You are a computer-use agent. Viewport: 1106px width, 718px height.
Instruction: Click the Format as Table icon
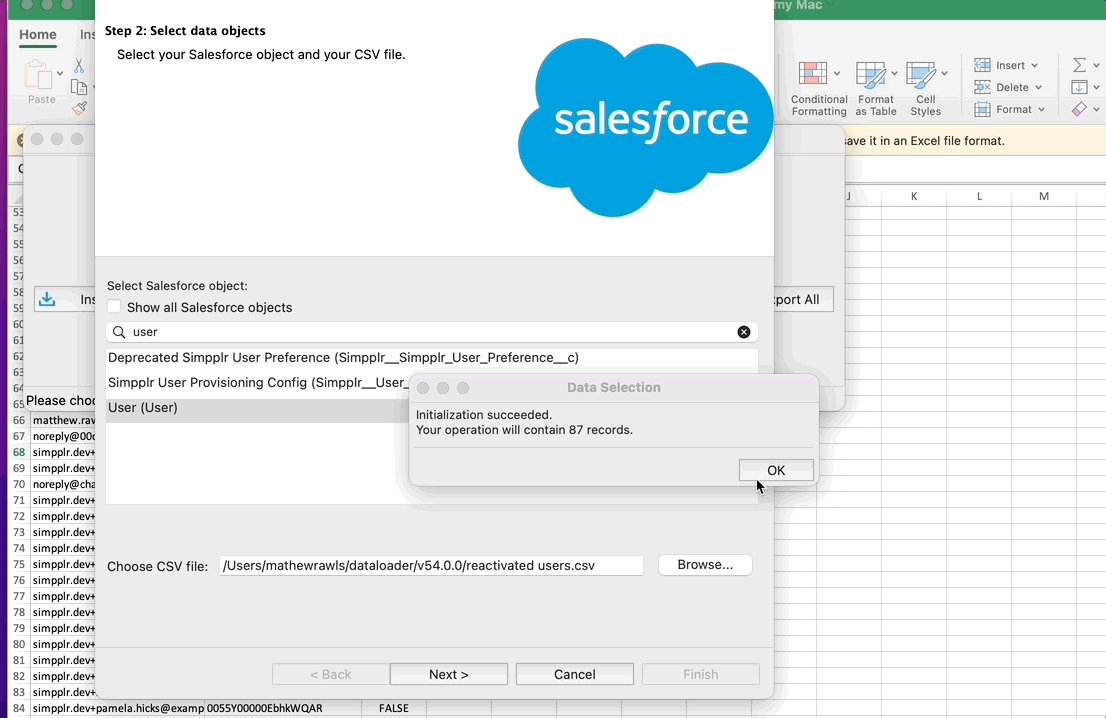[x=871, y=75]
